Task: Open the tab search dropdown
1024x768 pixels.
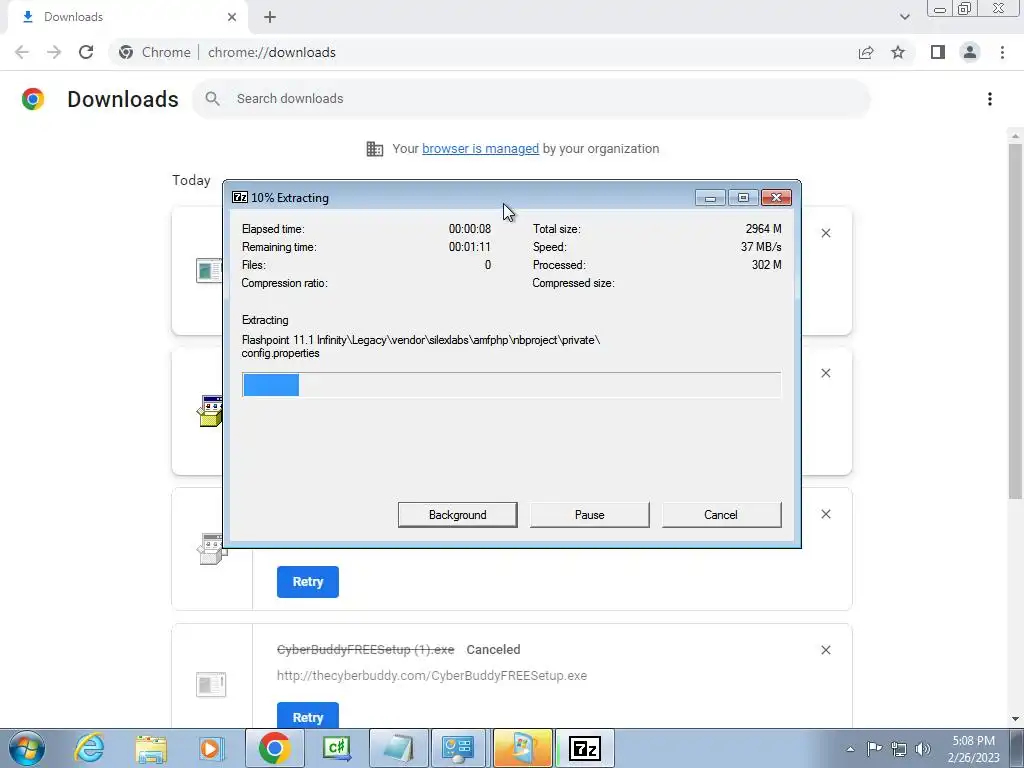Action: click(904, 17)
